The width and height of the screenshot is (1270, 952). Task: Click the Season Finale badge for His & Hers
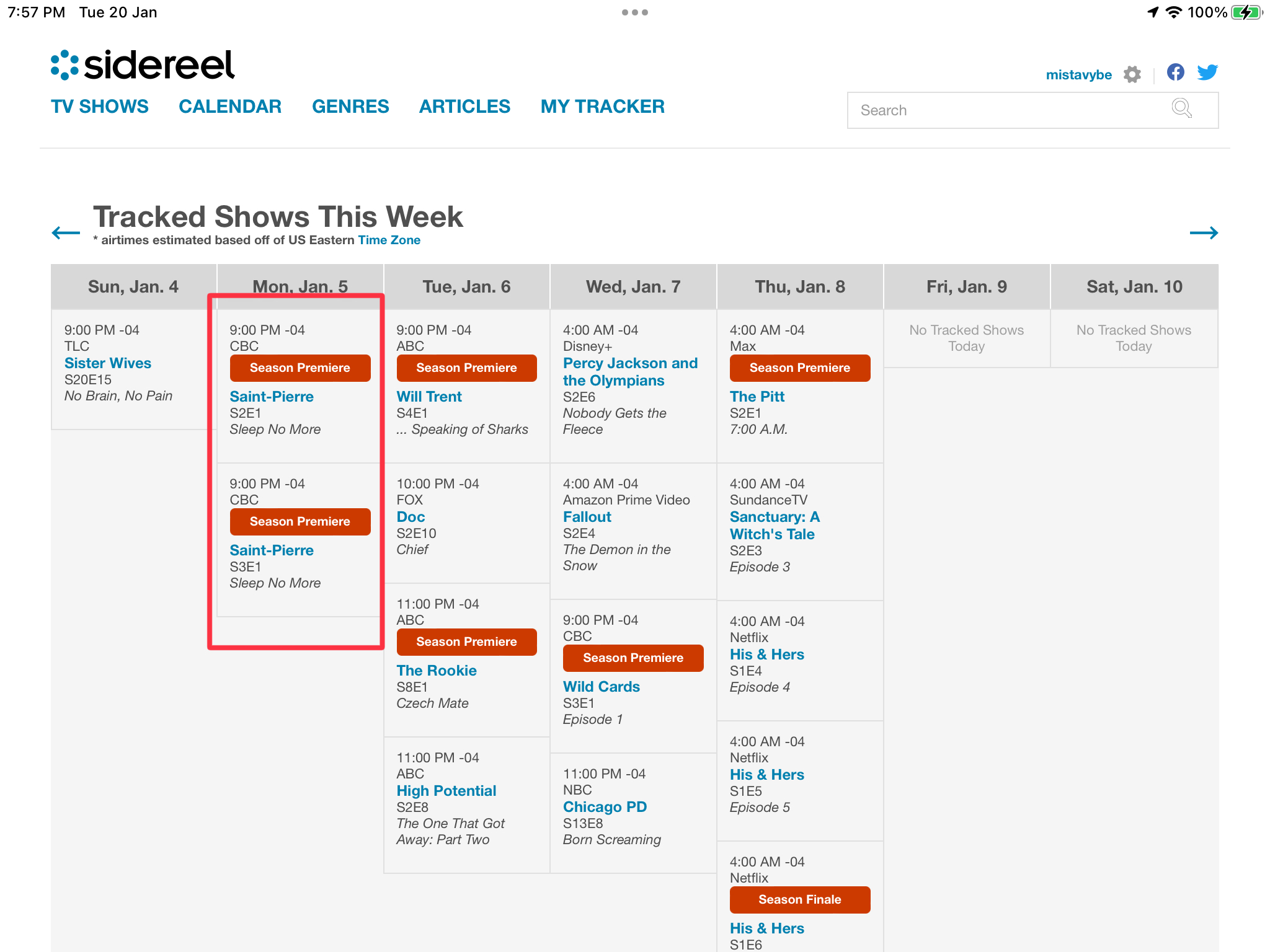tap(799, 900)
